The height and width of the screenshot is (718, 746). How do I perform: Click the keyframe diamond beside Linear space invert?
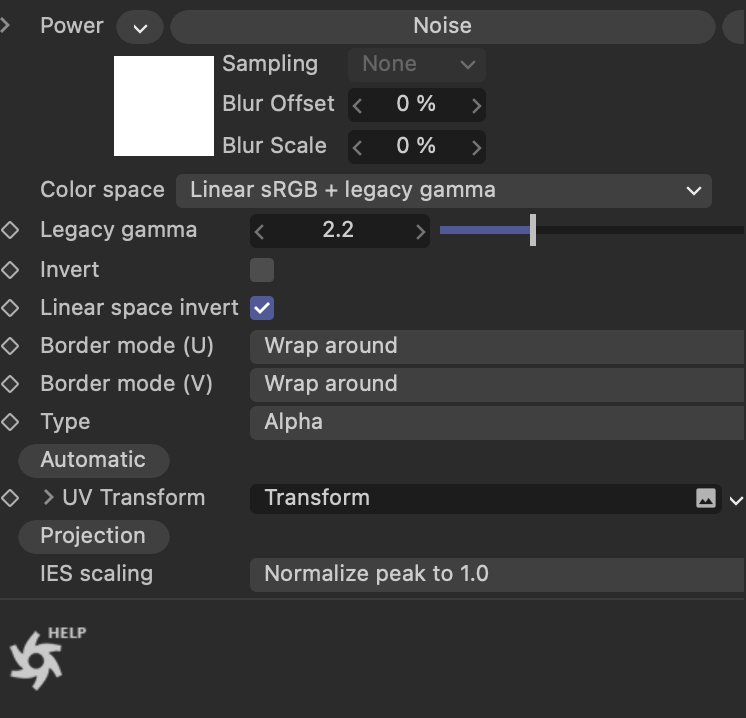pos(10,308)
